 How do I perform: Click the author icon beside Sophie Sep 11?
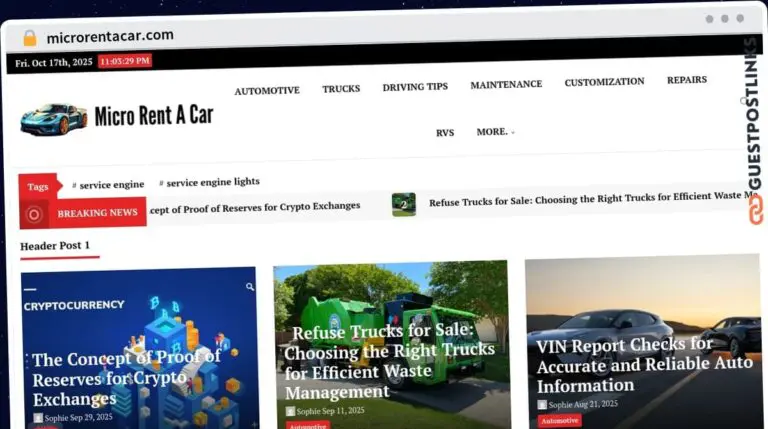pyautogui.click(x=290, y=411)
